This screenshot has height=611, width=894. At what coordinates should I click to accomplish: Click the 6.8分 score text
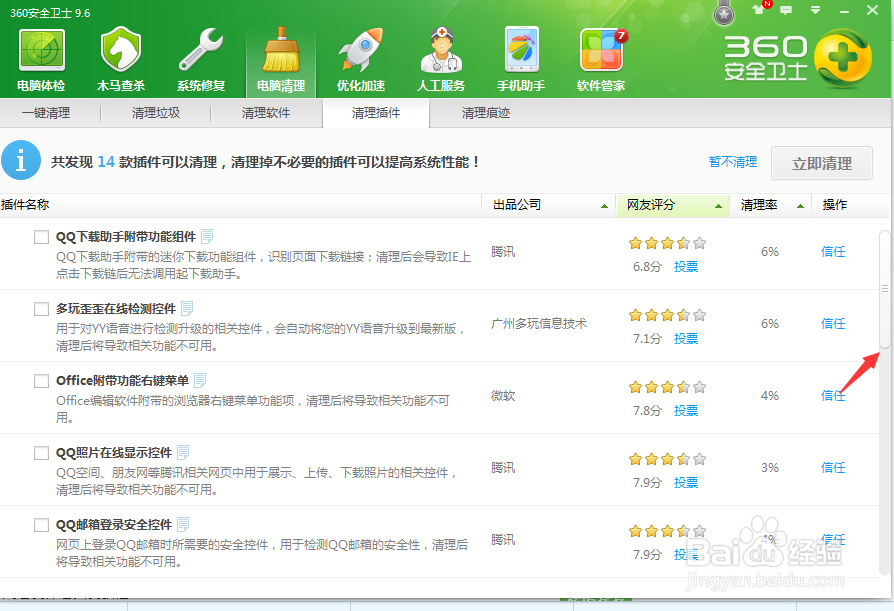coord(647,267)
